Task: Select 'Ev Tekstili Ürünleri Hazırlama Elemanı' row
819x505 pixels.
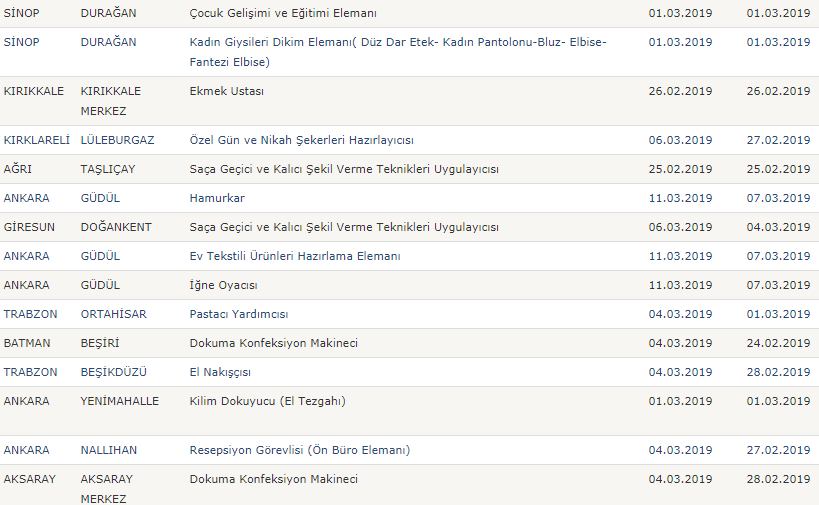Action: click(x=295, y=256)
